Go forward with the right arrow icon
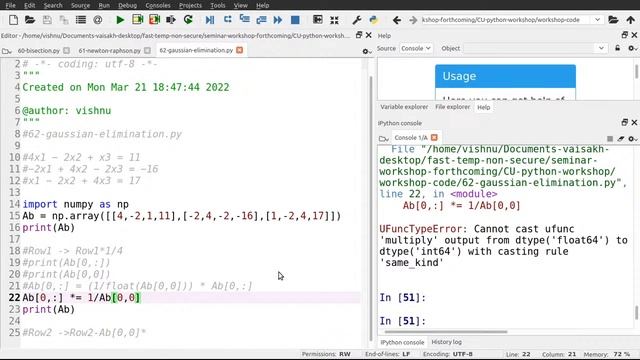This screenshot has width=640, height=360. point(413,20)
